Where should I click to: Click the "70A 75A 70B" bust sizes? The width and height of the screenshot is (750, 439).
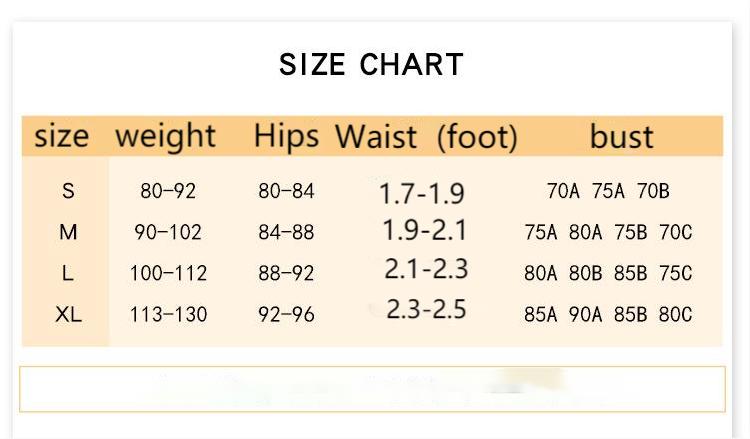point(608,191)
